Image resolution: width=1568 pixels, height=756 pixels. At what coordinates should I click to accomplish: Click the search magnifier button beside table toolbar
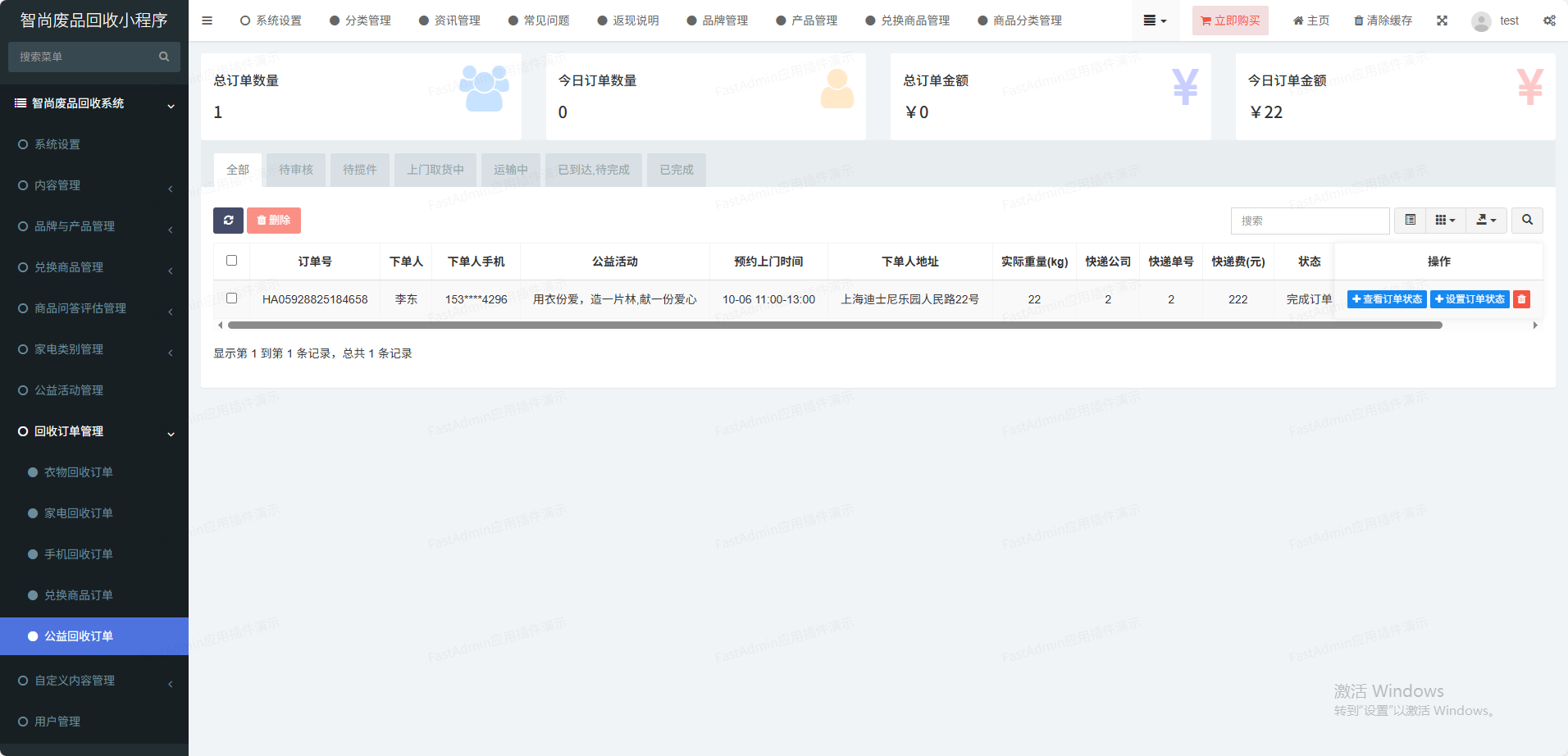tap(1527, 221)
